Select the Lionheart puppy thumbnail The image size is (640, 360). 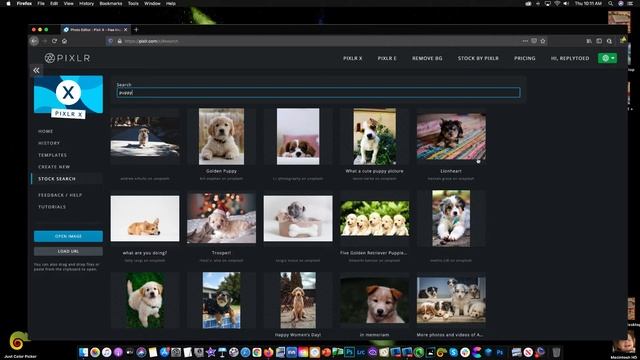tap(451, 136)
